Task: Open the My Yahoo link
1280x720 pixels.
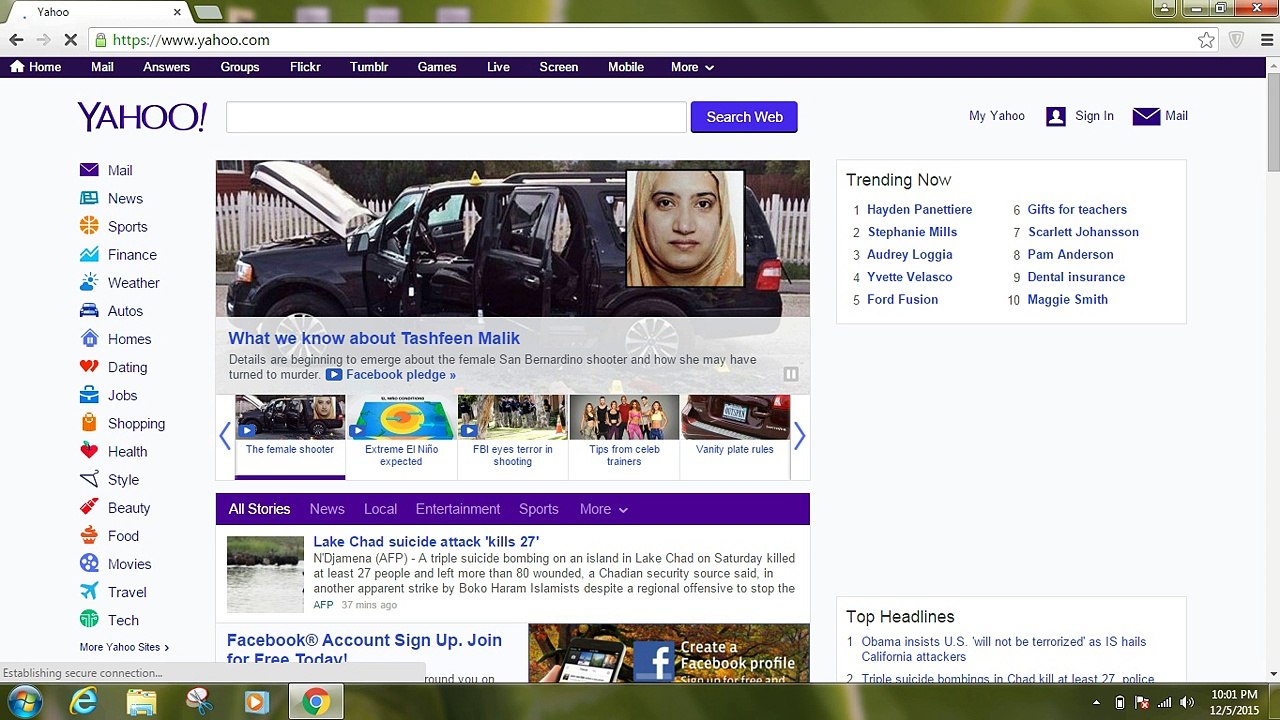Action: point(997,116)
